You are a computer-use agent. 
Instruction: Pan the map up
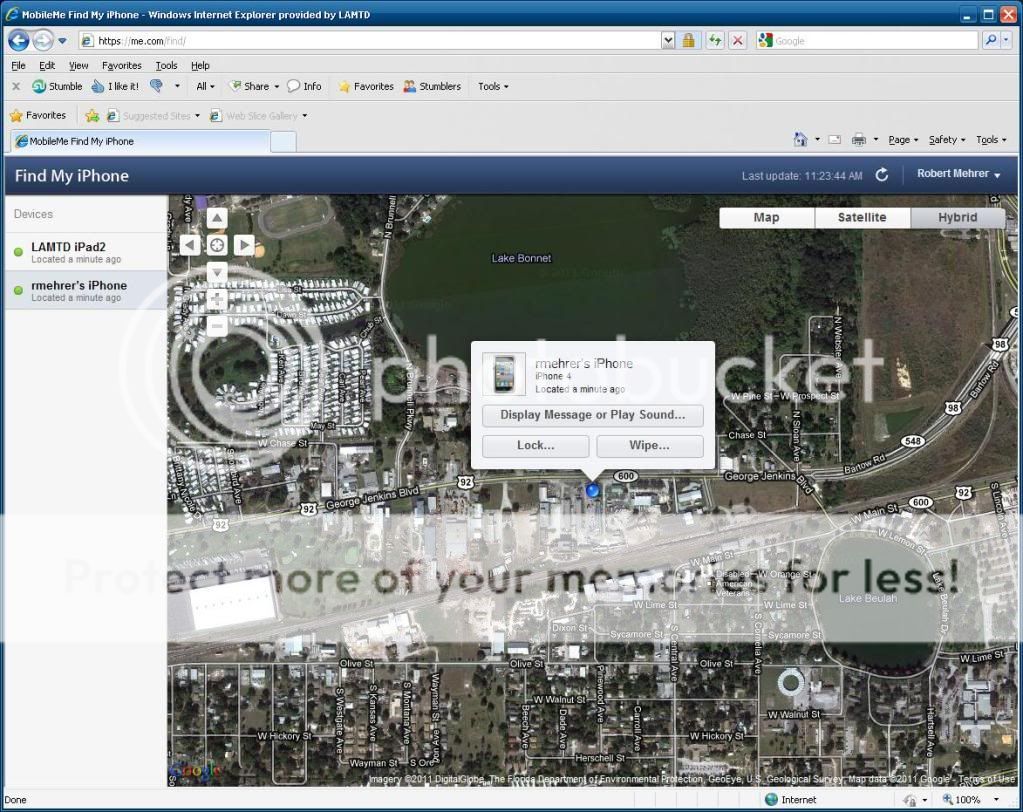click(217, 218)
